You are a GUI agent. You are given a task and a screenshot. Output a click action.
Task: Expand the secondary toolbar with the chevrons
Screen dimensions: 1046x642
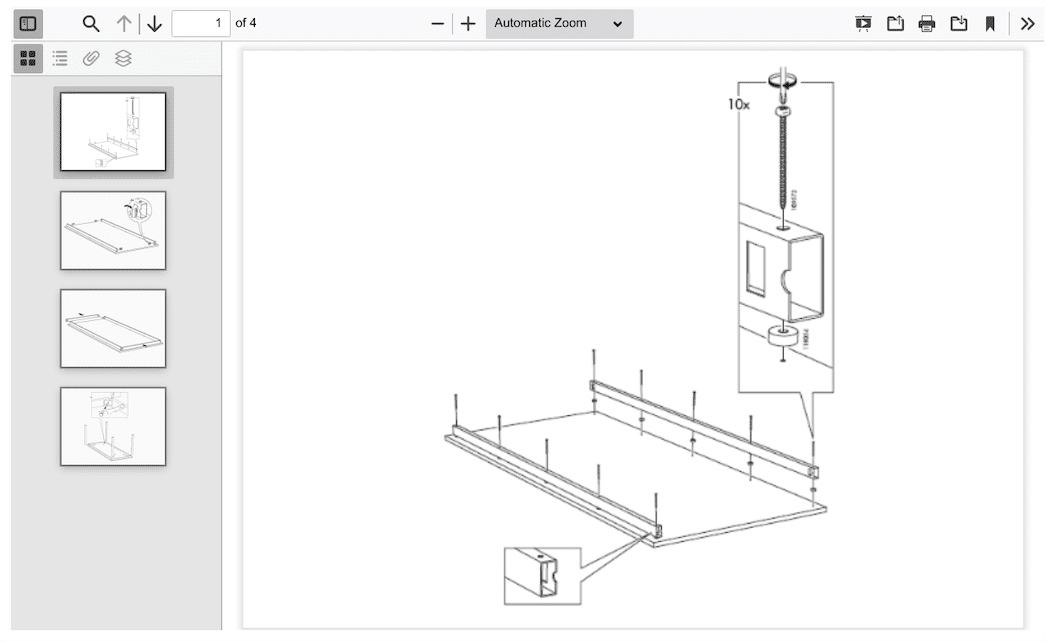1027,22
